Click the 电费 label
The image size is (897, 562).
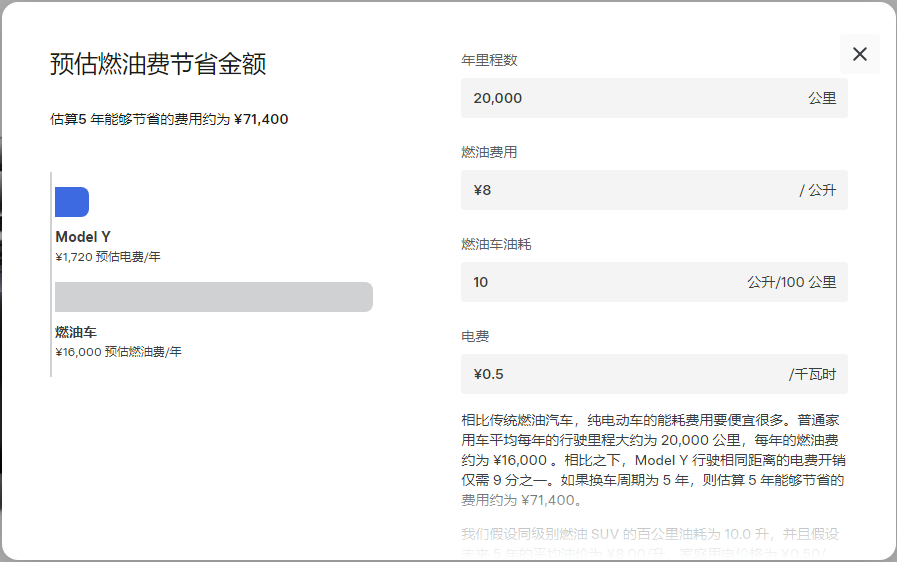[475, 337]
